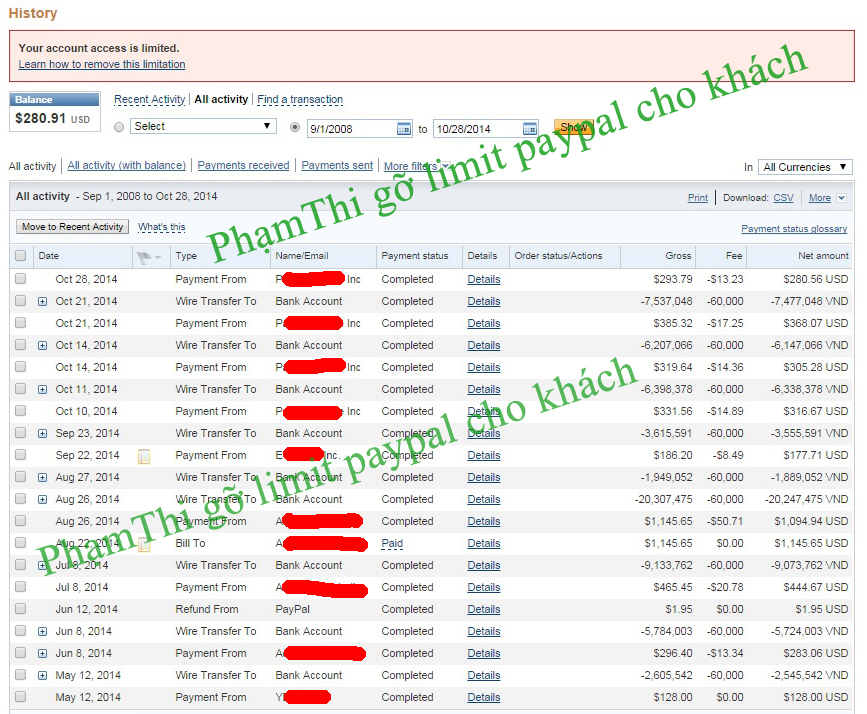Click Move to Recent Activity button
This screenshot has width=867, height=714.
(72, 227)
